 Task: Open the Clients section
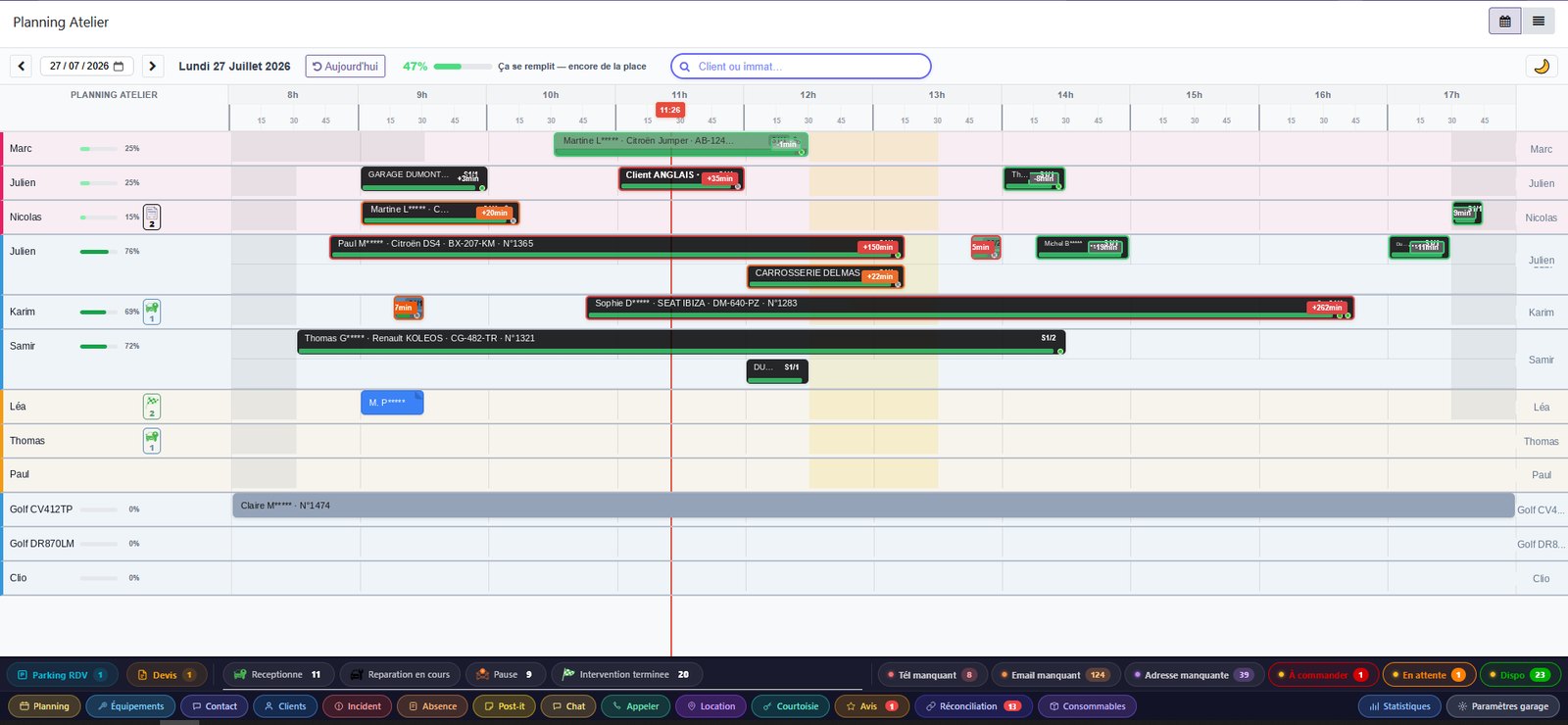pyautogui.click(x=285, y=706)
